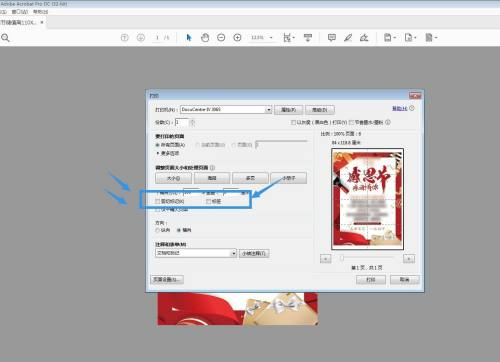Select the Size page scaling button
500x362 pixels.
173,178
